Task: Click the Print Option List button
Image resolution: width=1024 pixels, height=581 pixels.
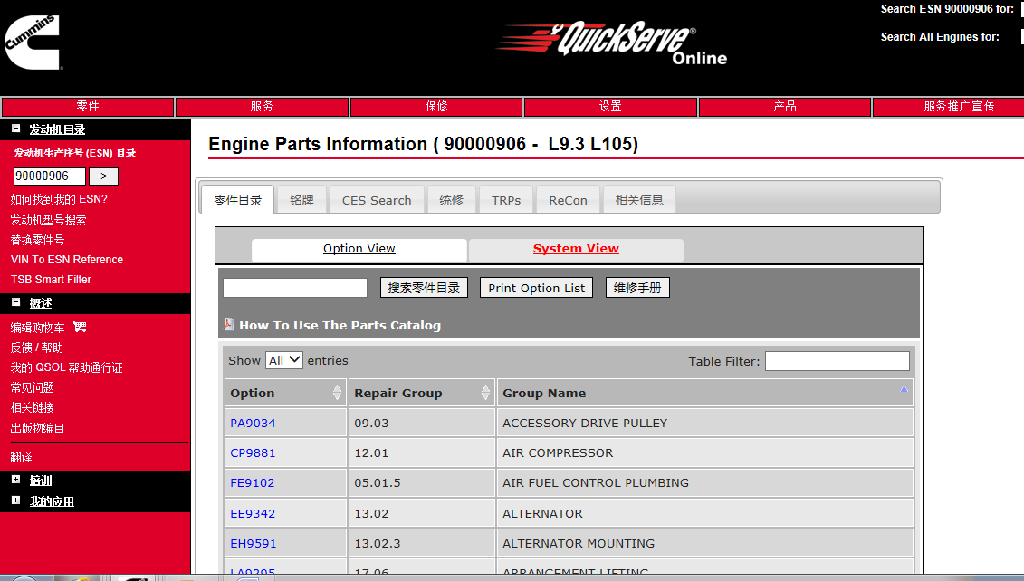Action: coord(536,288)
